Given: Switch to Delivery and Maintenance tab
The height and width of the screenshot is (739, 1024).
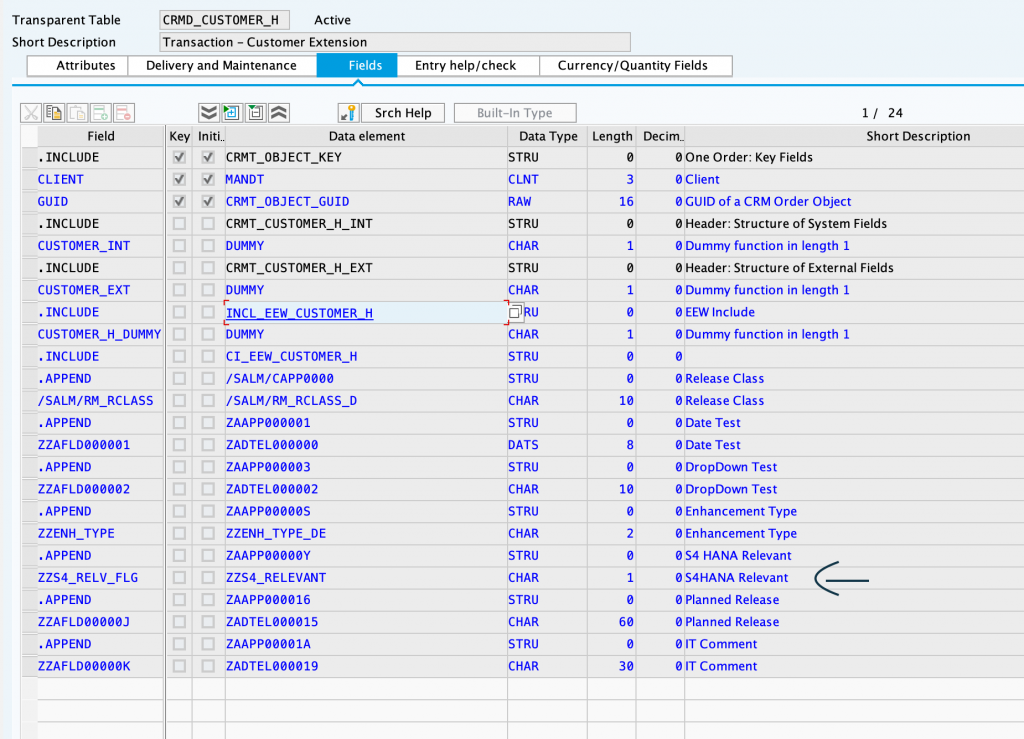Looking at the screenshot, I should (221, 65).
